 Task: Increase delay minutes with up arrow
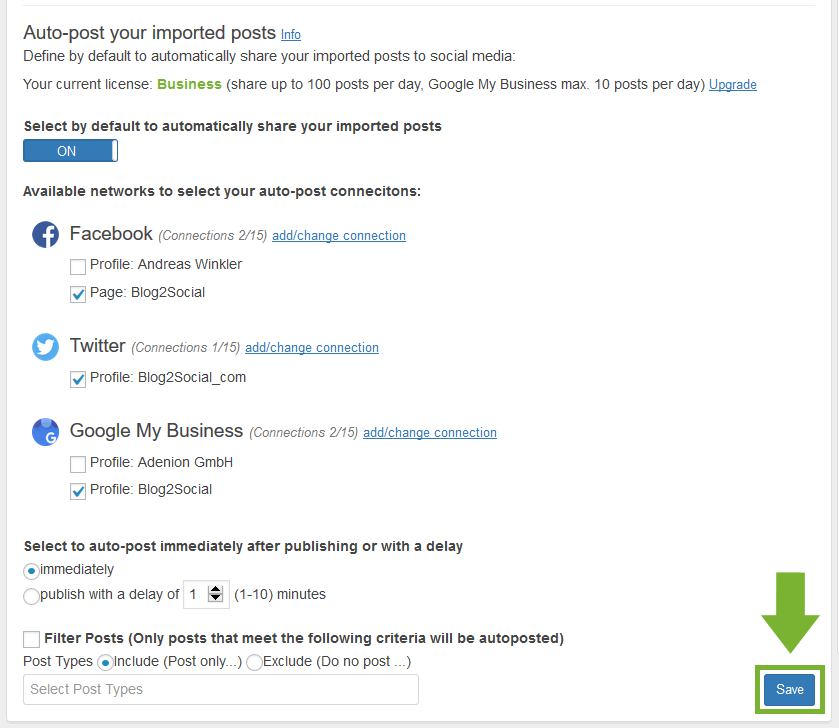coord(216,589)
